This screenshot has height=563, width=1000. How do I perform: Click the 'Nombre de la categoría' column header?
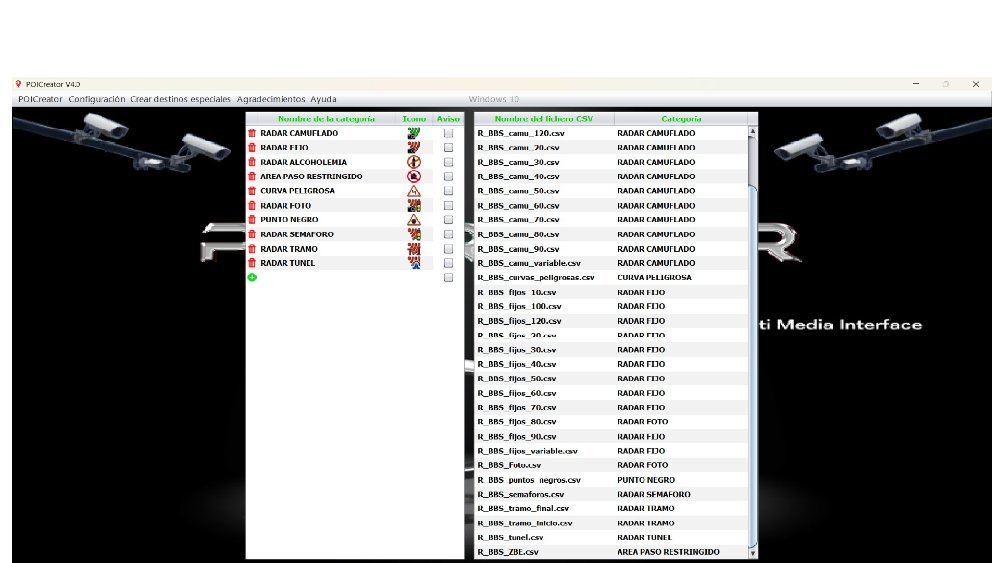point(327,119)
